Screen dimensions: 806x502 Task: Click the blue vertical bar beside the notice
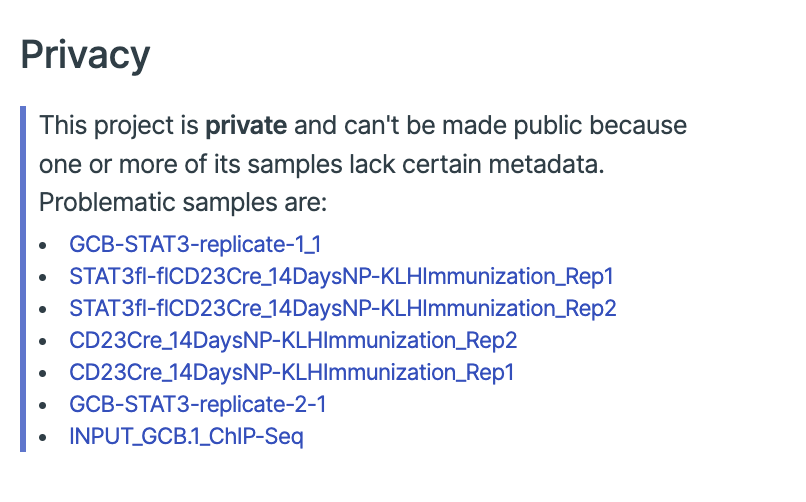pos(22,278)
